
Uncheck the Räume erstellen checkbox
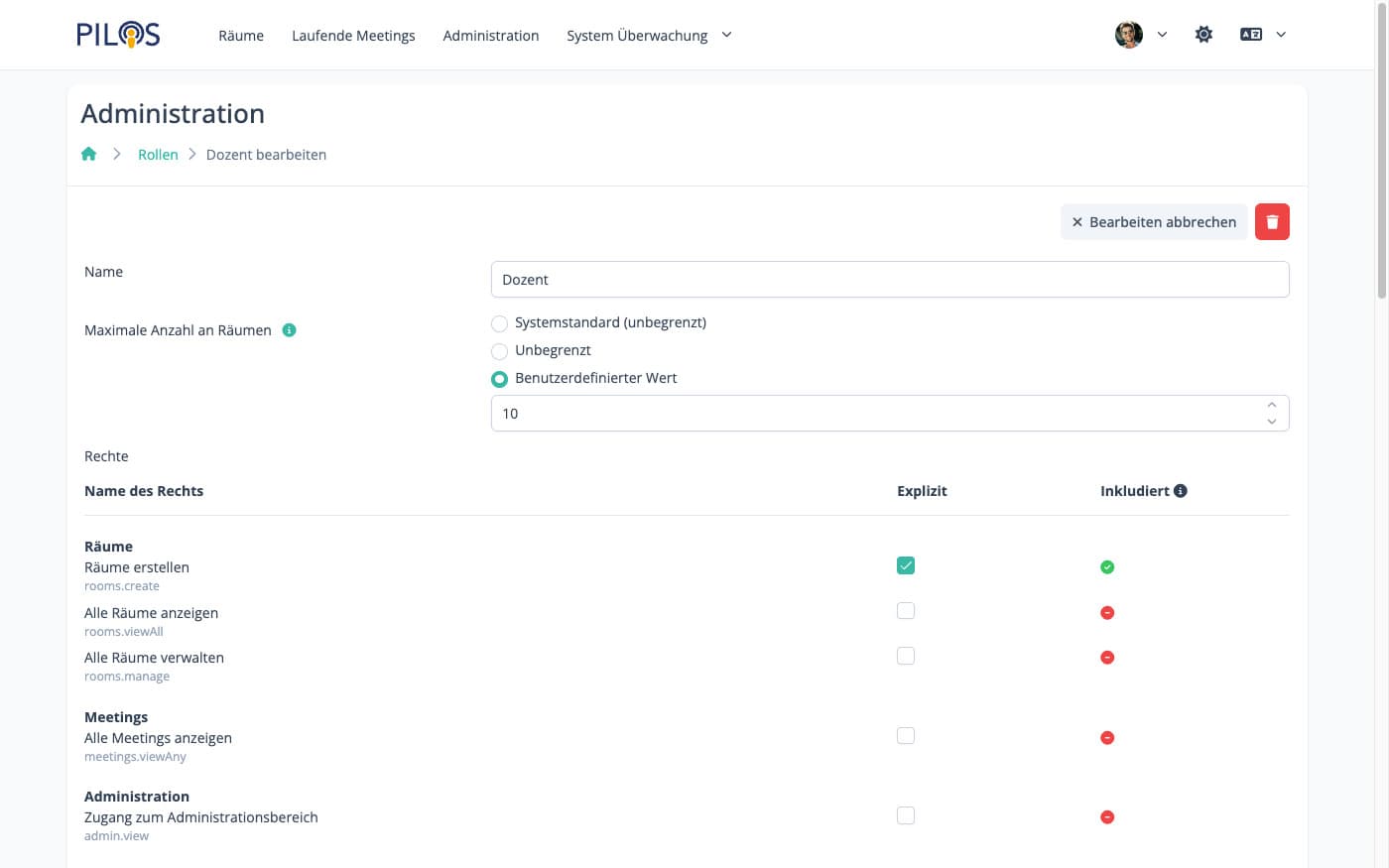pos(905,565)
